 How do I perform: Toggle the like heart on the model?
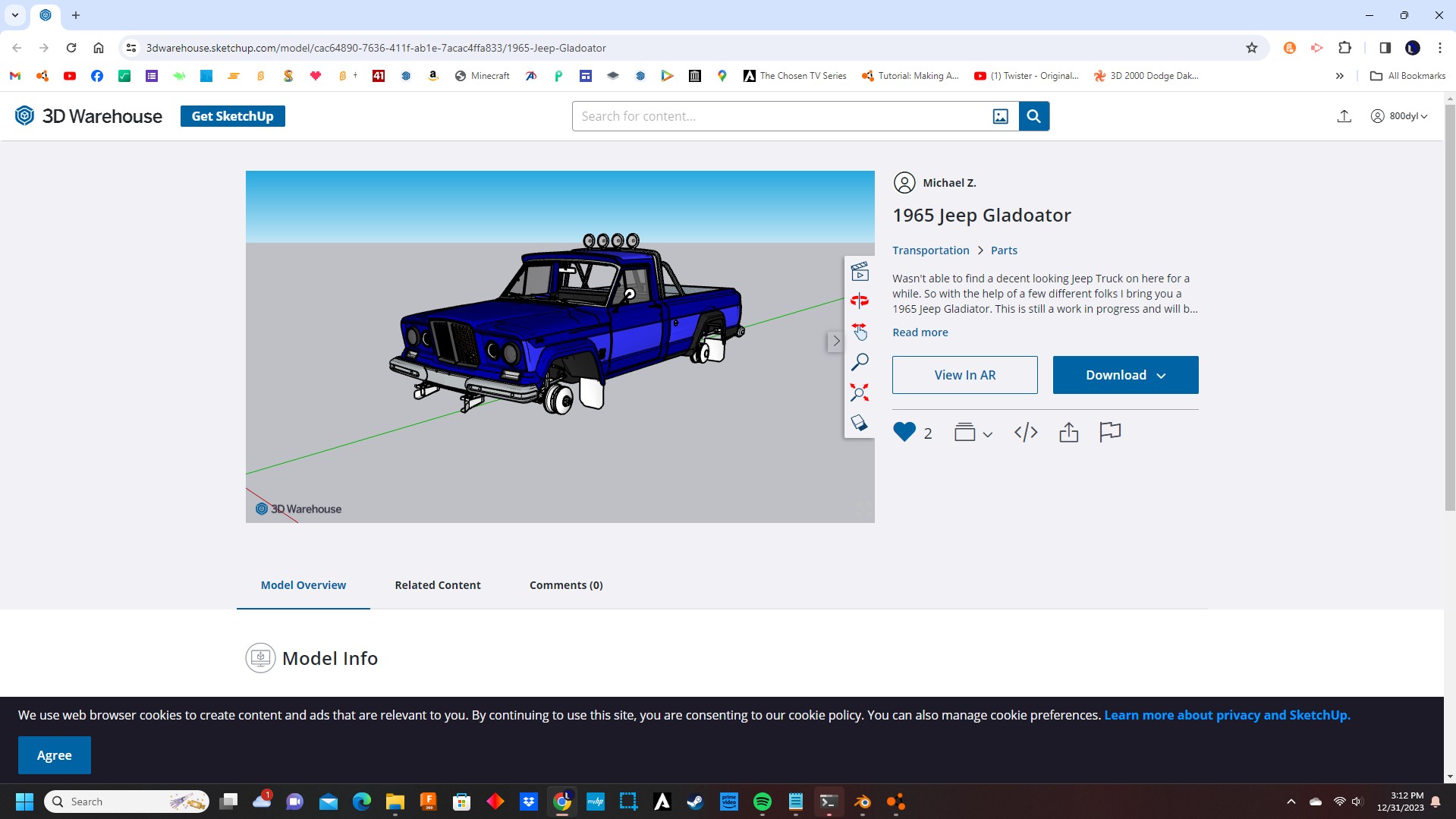click(904, 432)
